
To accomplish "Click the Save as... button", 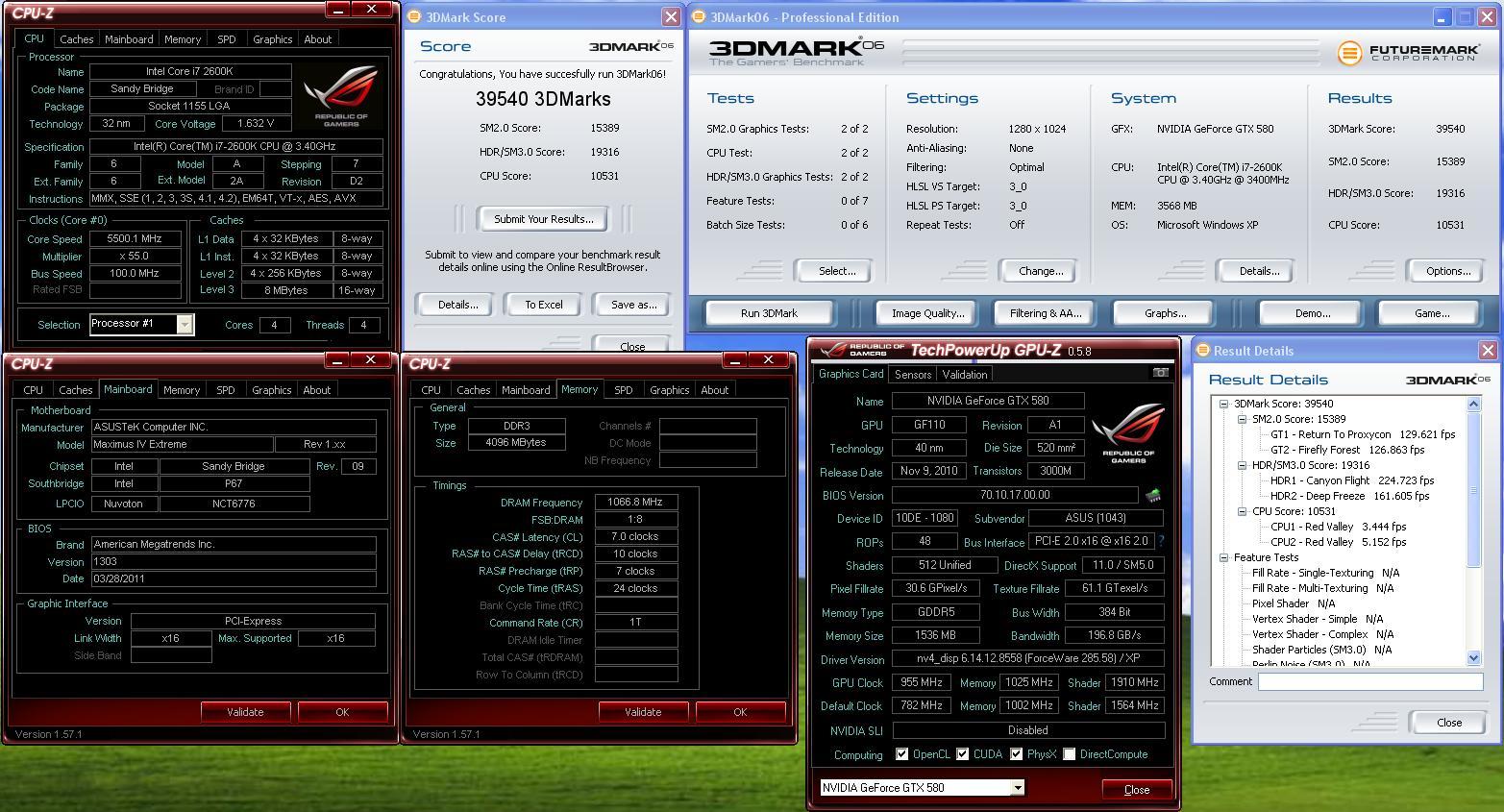I will 634,305.
